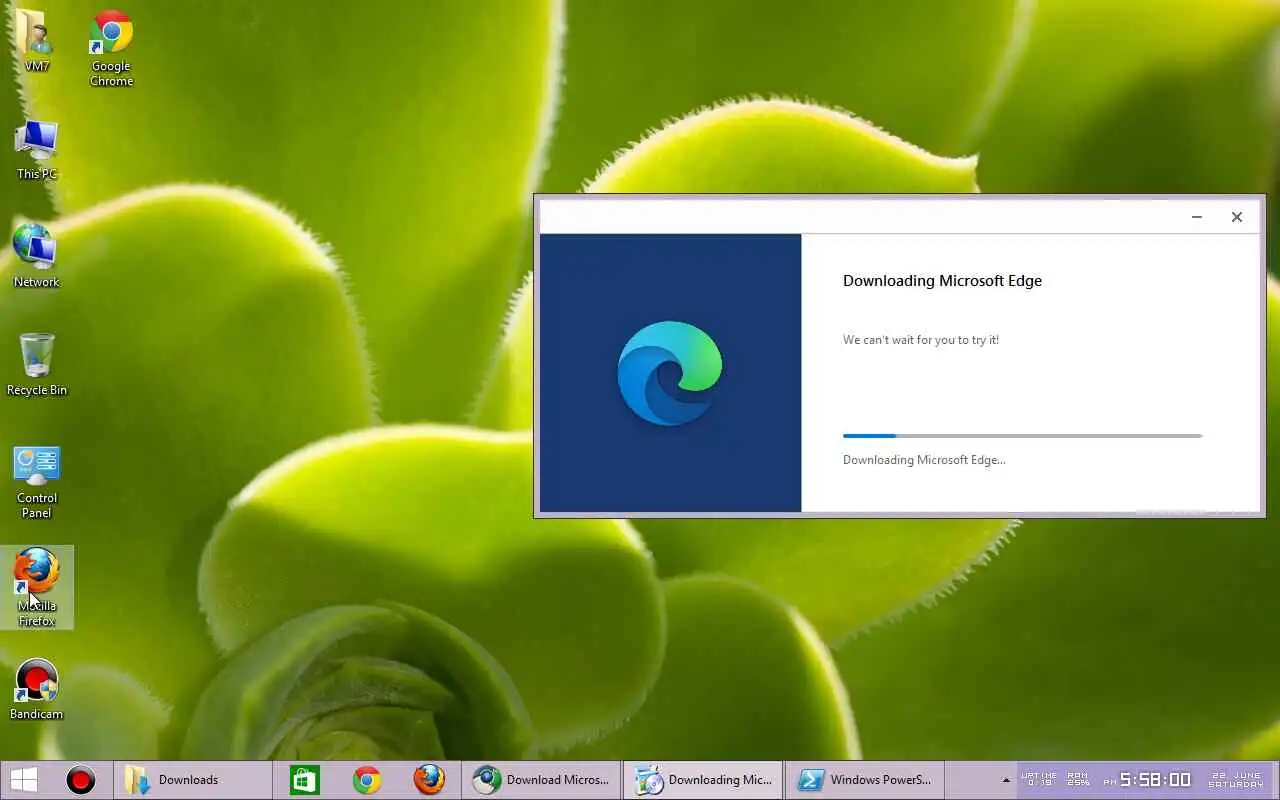Switch to Download Micros... browser taskbar window
Viewport: 1280px width, 800px height.
click(x=541, y=780)
